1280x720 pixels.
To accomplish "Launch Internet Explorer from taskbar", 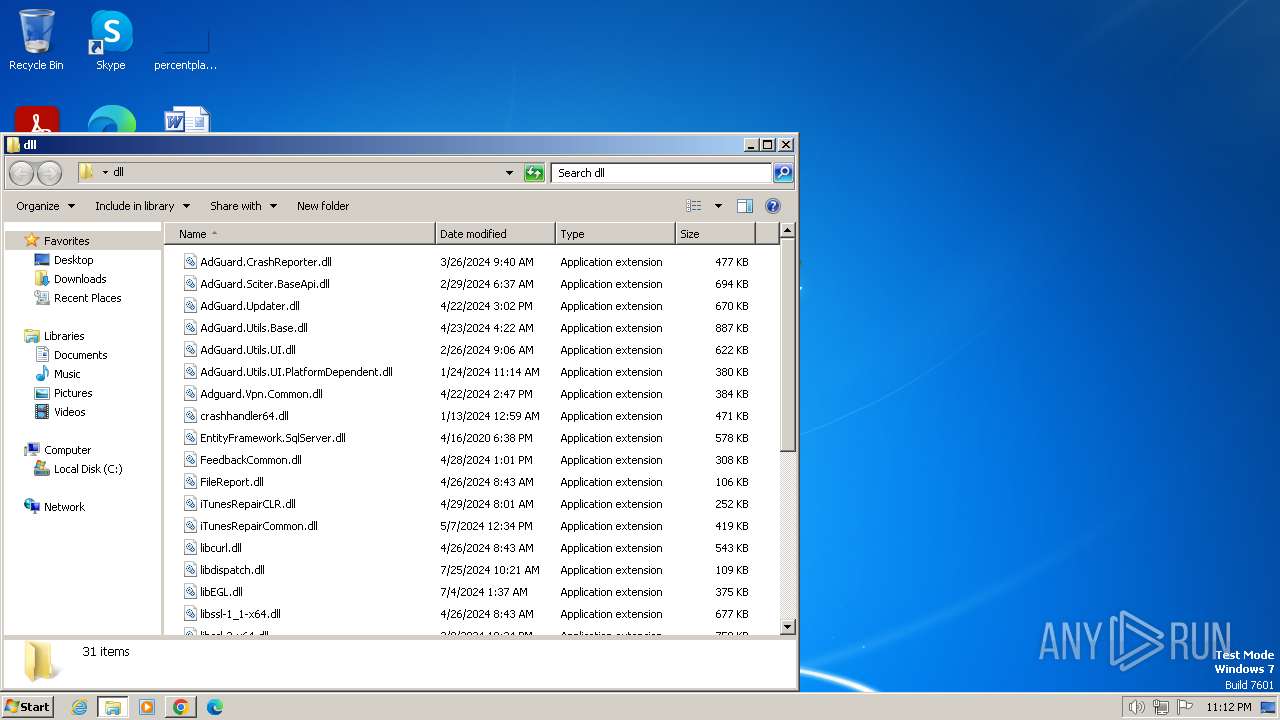I will (79, 707).
